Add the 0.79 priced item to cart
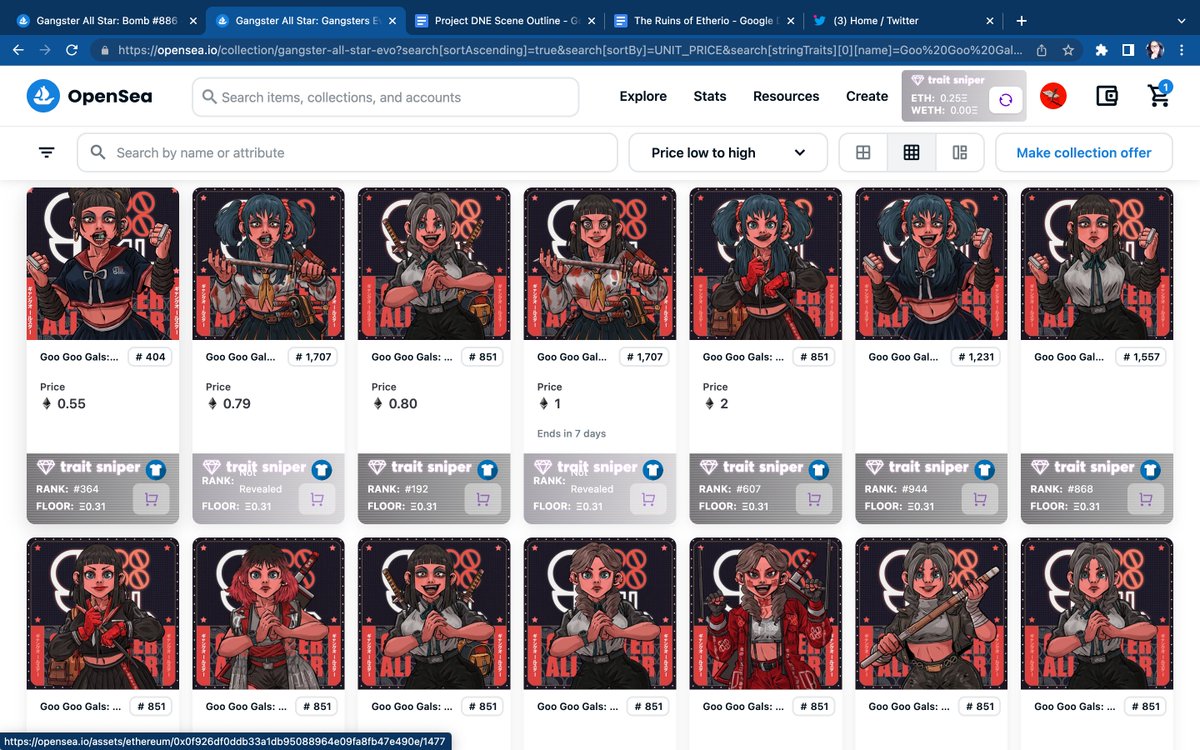 coord(317,499)
